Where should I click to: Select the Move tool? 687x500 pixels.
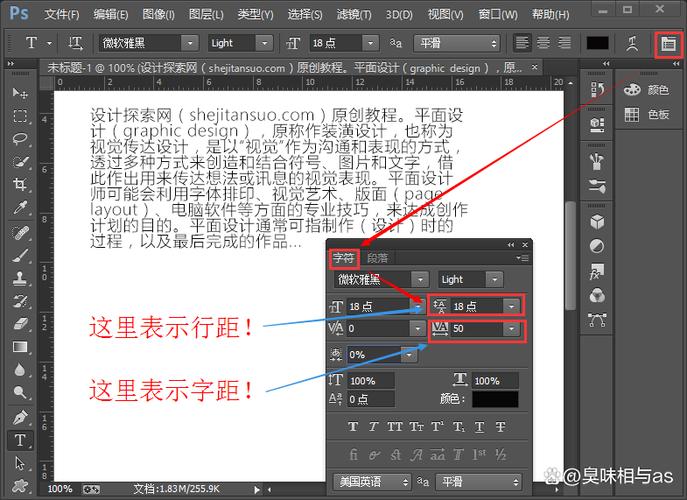pyautogui.click(x=20, y=93)
